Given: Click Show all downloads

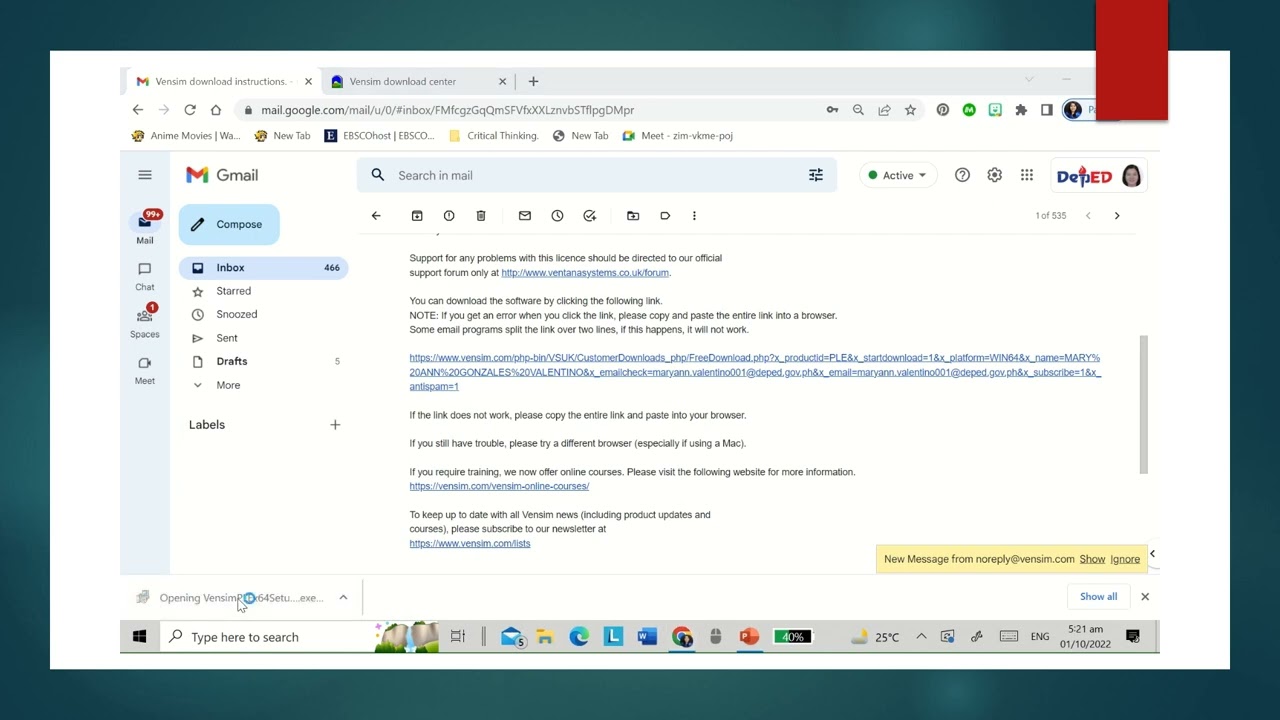Looking at the screenshot, I should point(1098,597).
